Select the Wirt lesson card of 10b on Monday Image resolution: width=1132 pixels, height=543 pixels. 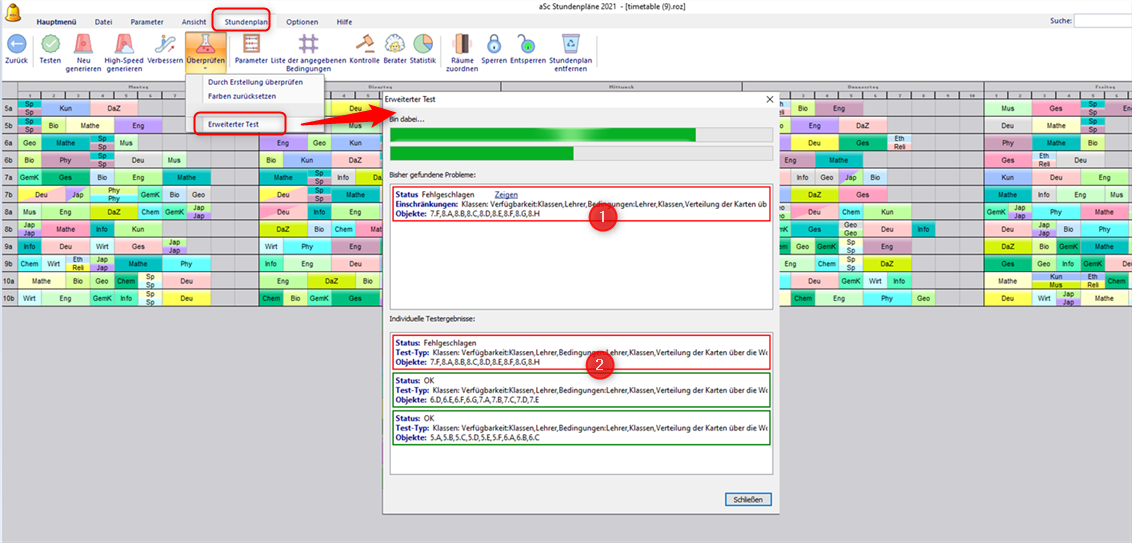coord(30,297)
